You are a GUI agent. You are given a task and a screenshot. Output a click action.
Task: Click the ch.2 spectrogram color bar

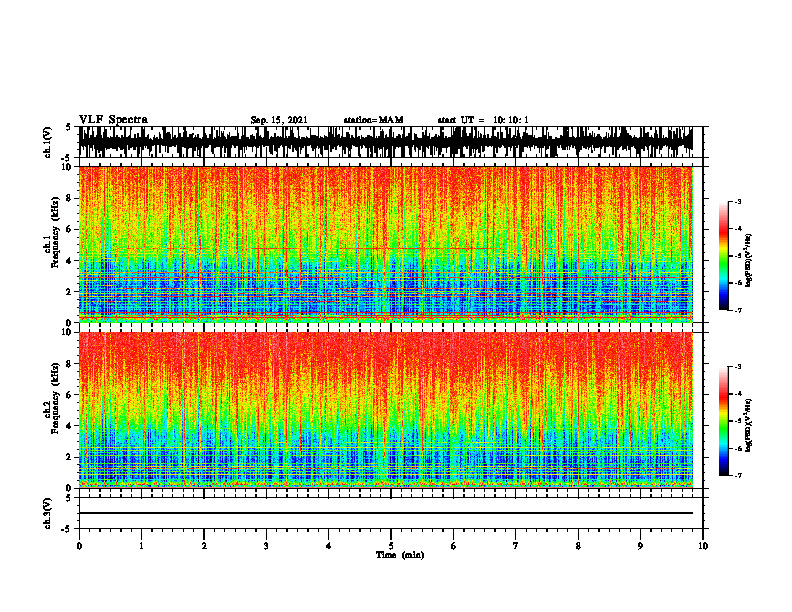tap(723, 421)
